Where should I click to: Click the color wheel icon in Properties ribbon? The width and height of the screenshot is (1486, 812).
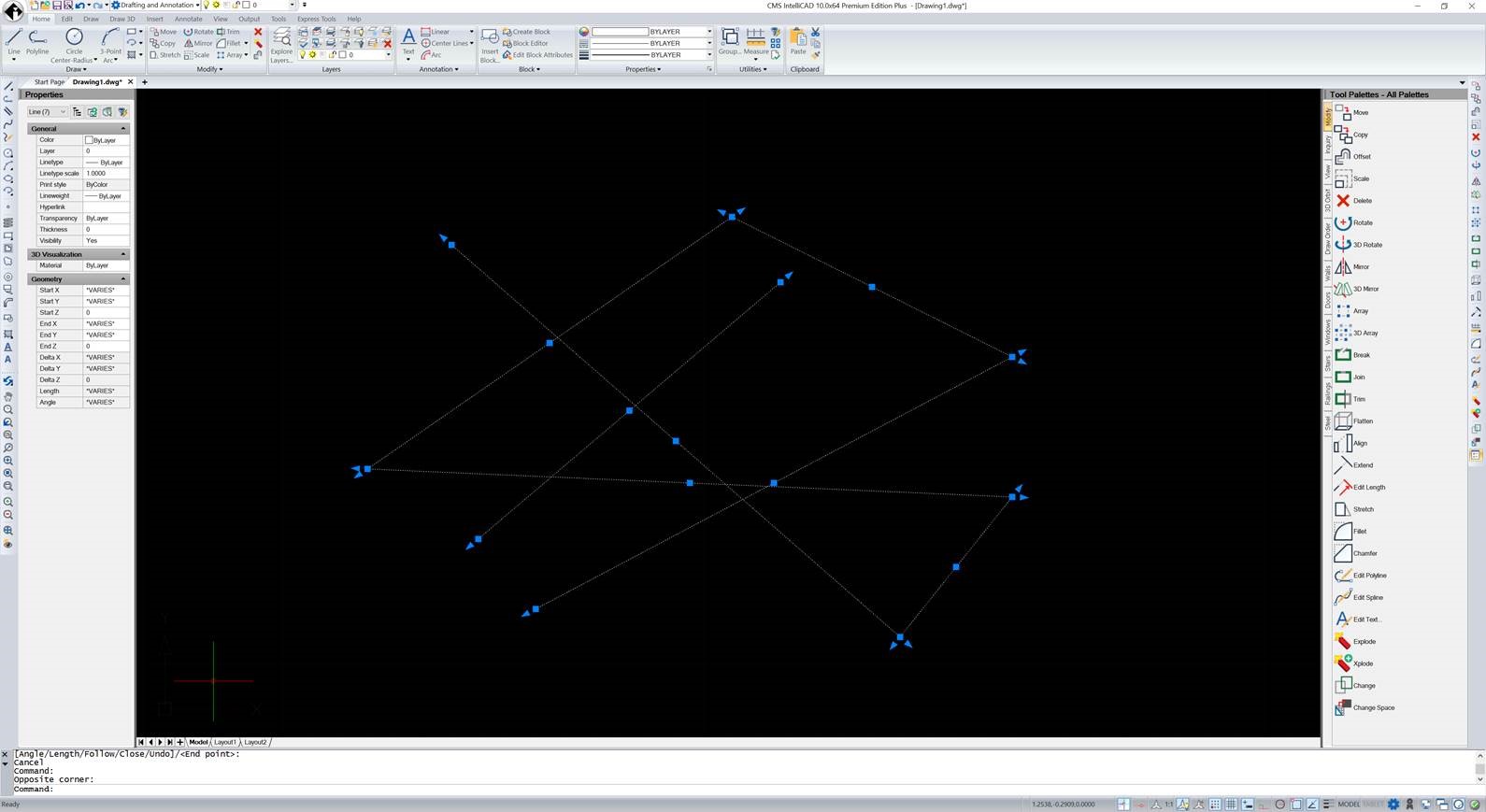(x=584, y=32)
